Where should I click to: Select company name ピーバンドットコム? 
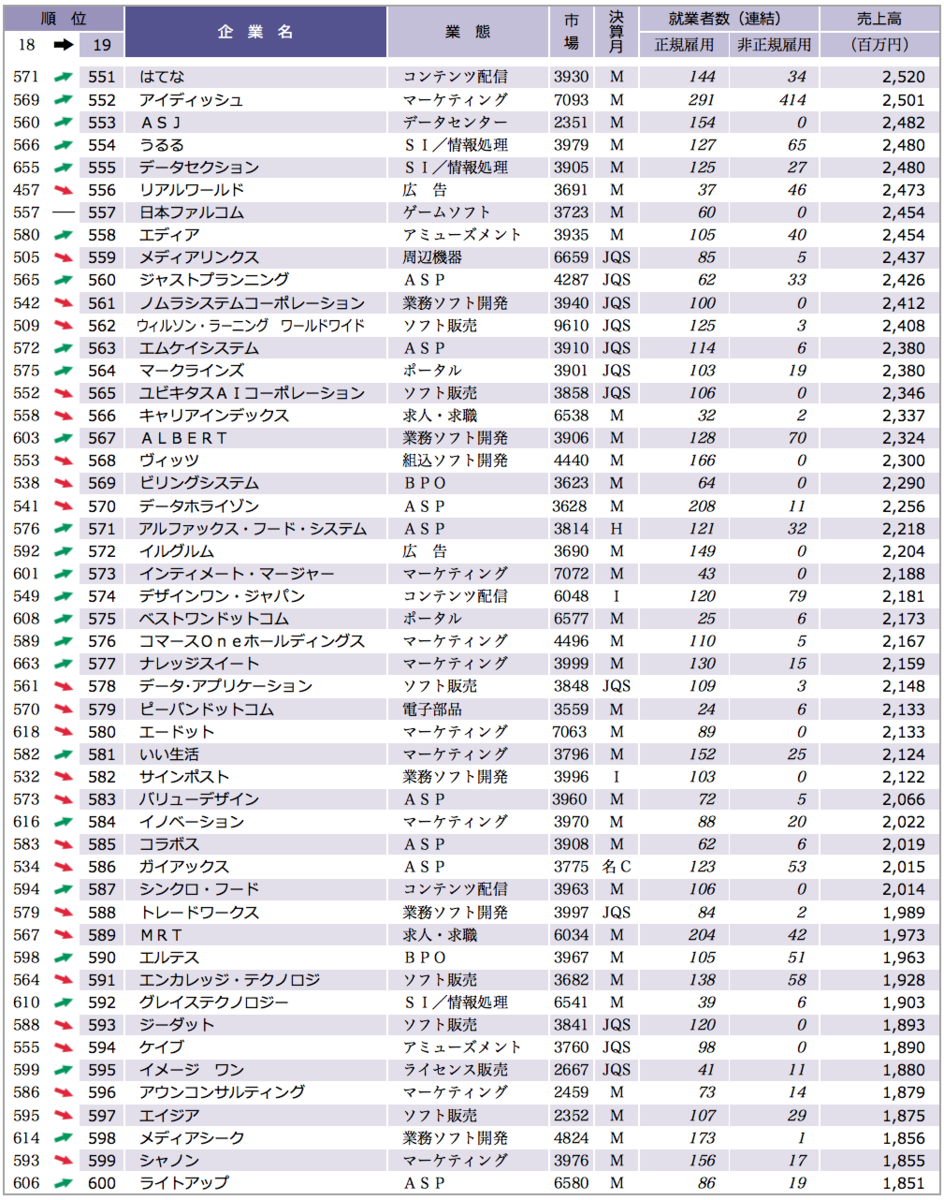[x=207, y=709]
